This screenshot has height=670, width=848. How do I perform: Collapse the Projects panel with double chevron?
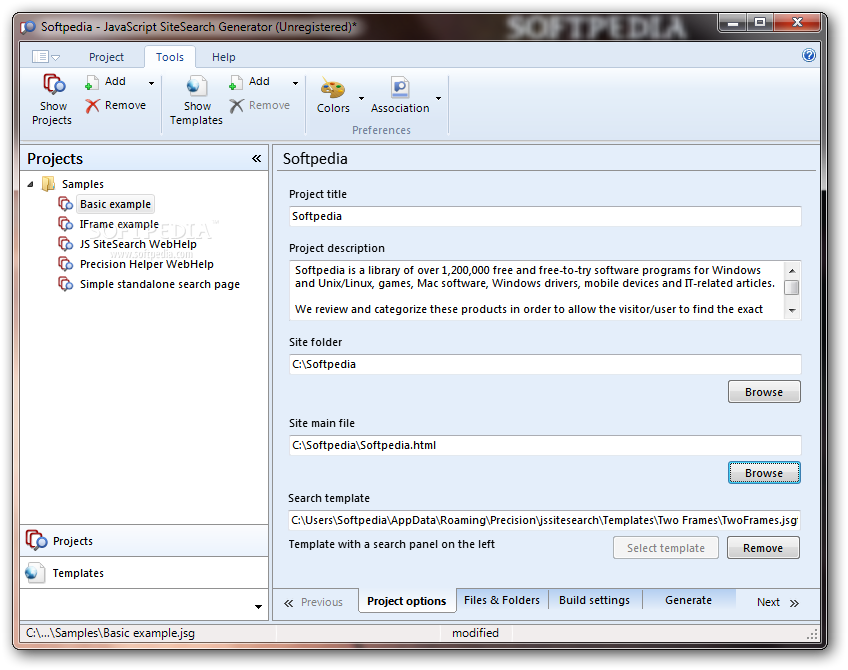[x=256, y=158]
